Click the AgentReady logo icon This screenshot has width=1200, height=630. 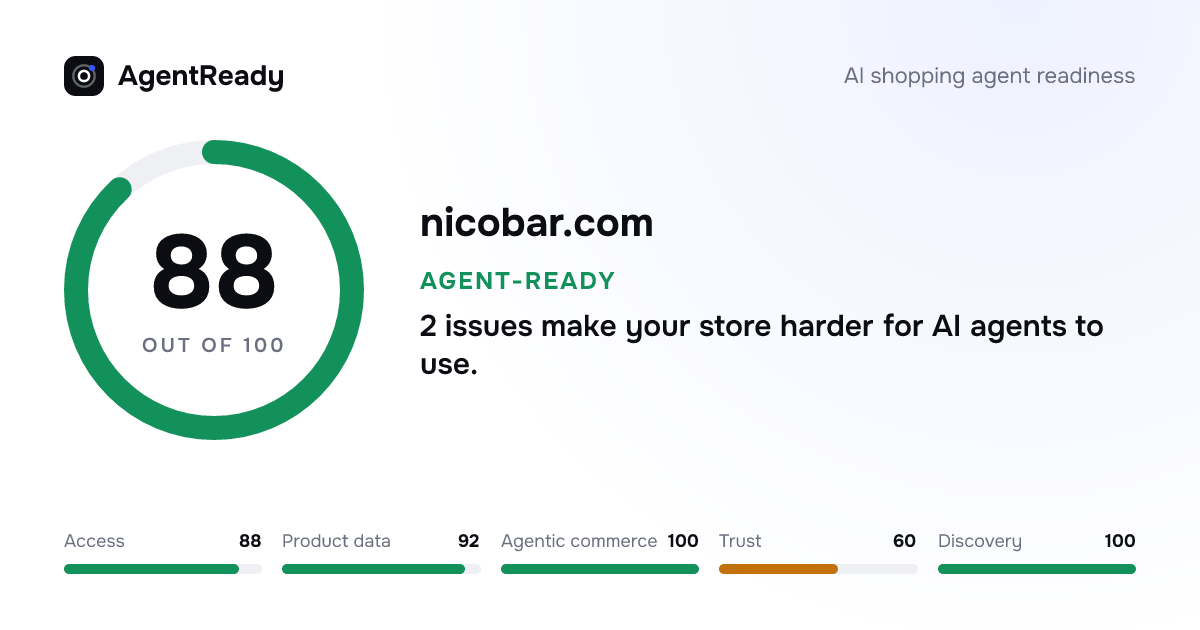(84, 76)
